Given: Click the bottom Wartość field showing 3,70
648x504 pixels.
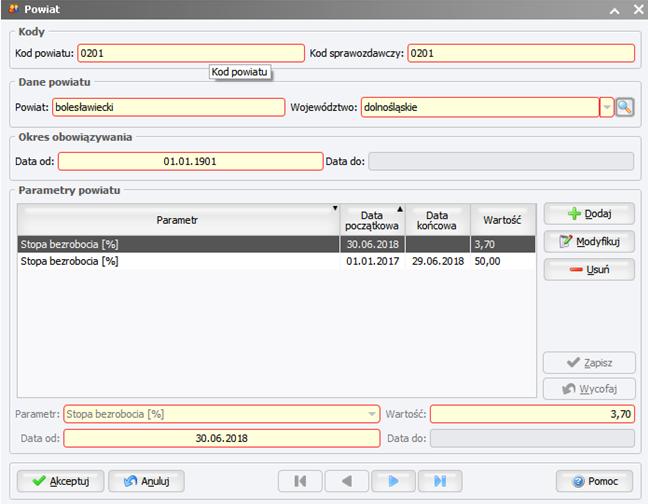Looking at the screenshot, I should 532,414.
